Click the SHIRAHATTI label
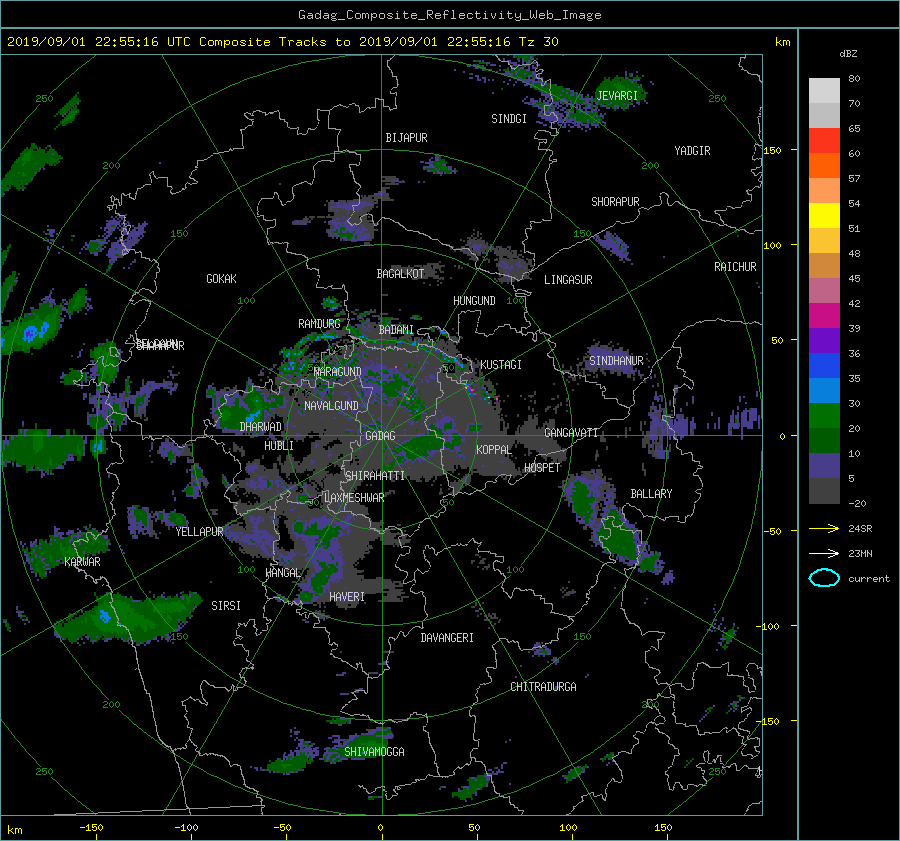 pyautogui.click(x=375, y=476)
